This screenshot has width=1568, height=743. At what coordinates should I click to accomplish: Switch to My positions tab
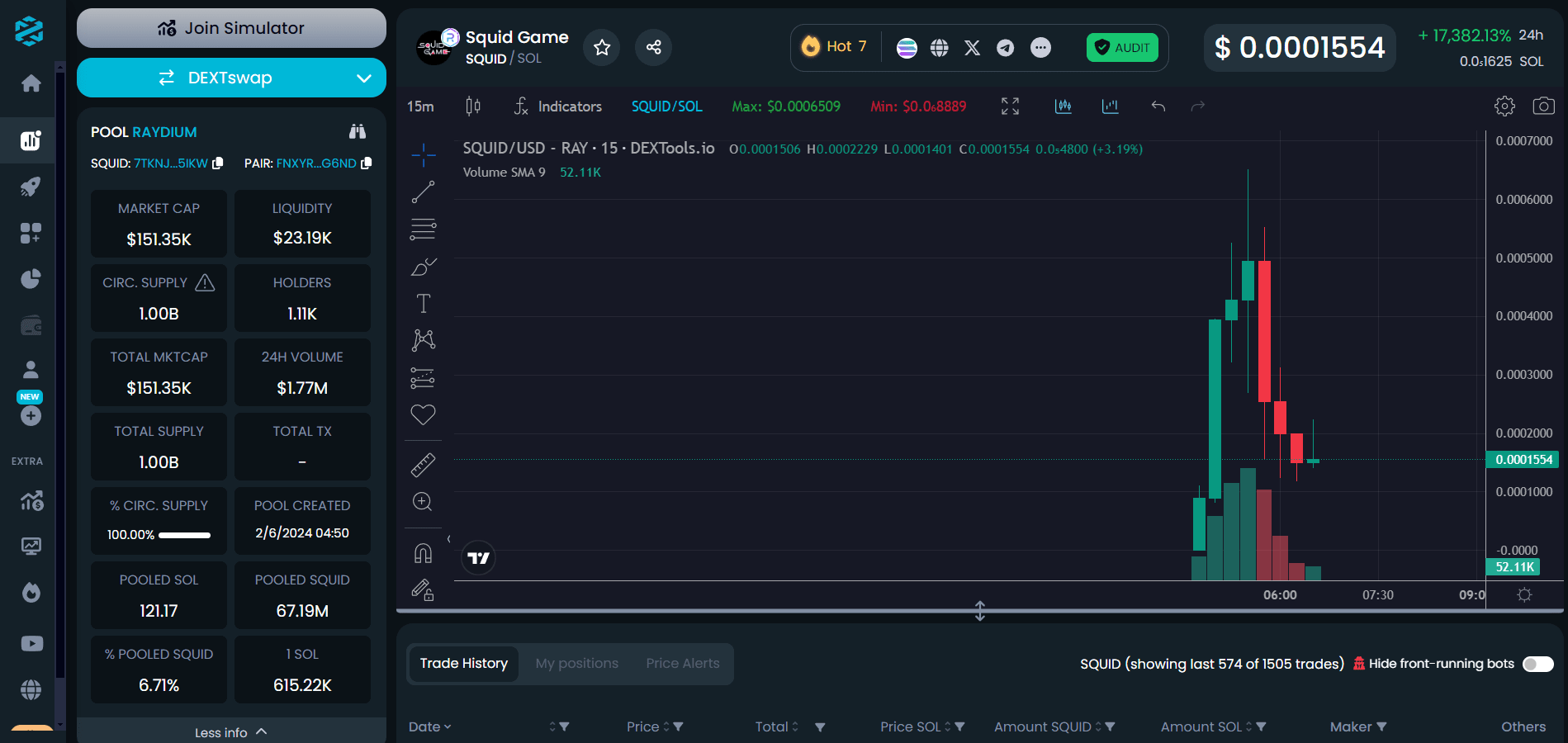pos(576,664)
